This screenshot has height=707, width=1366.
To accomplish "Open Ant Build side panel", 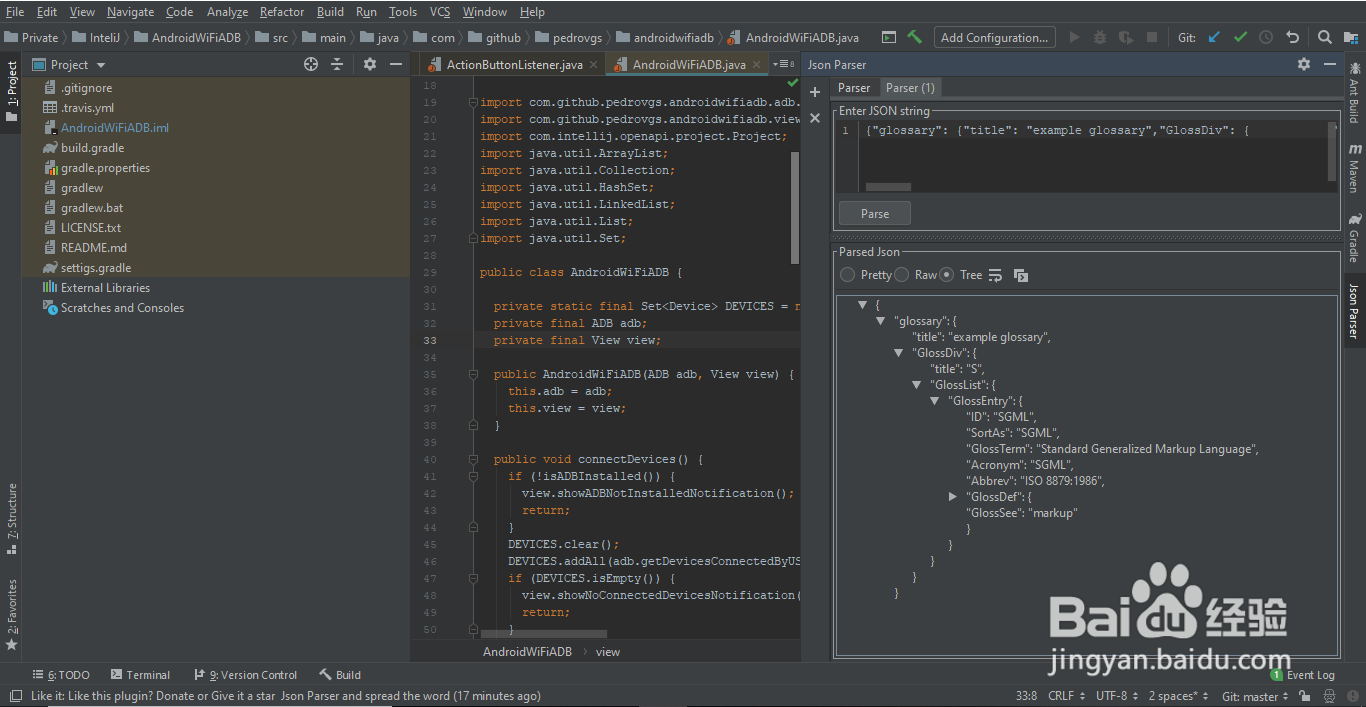I will coord(1354,92).
